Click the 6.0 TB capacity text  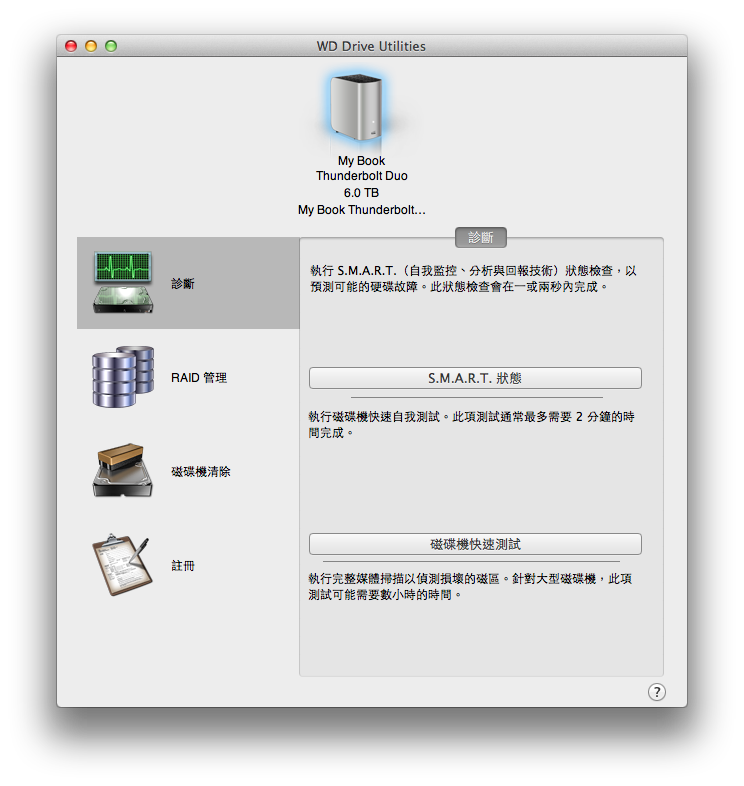[x=361, y=193]
